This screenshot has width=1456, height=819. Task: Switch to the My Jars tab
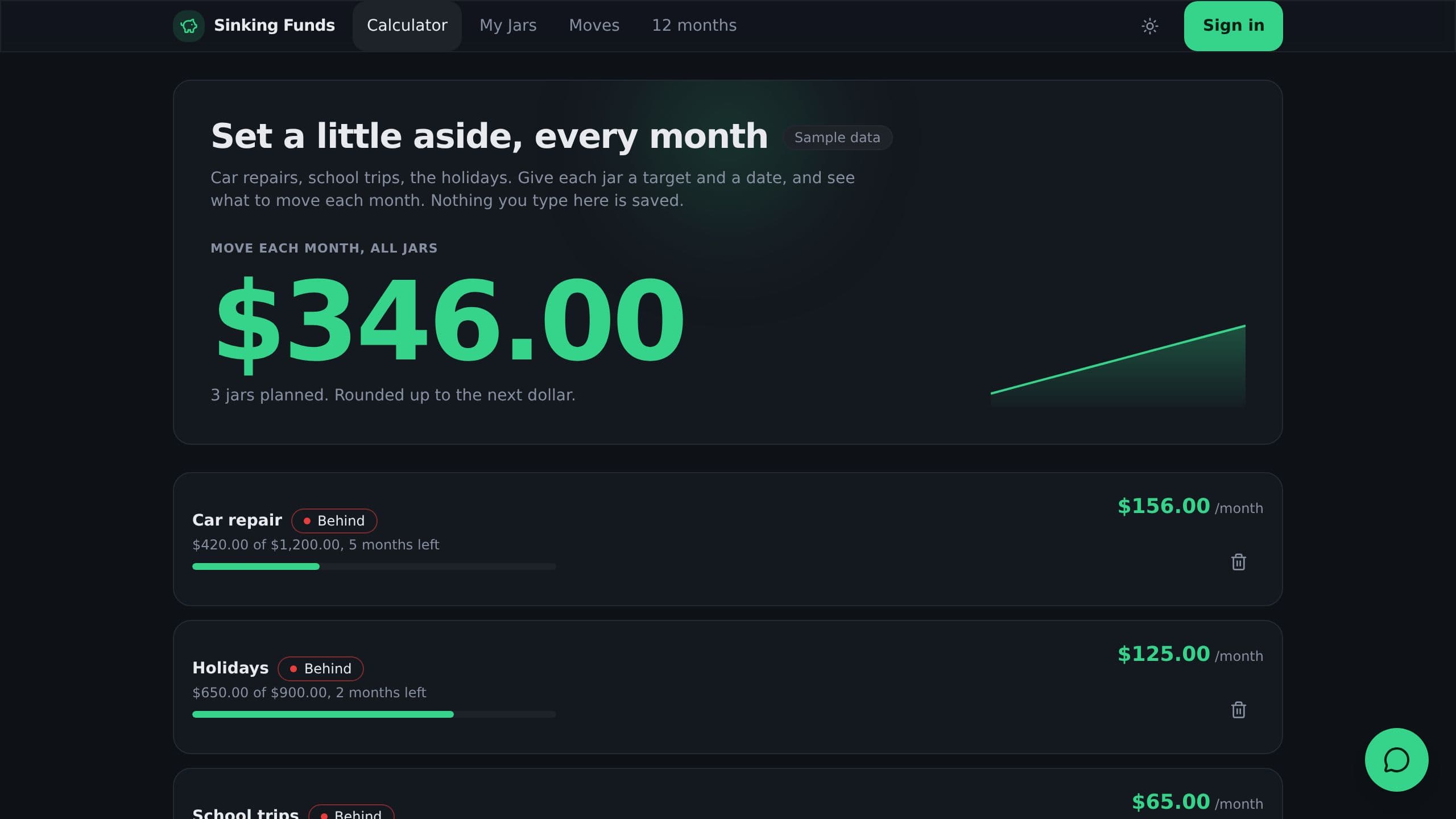tap(508, 26)
